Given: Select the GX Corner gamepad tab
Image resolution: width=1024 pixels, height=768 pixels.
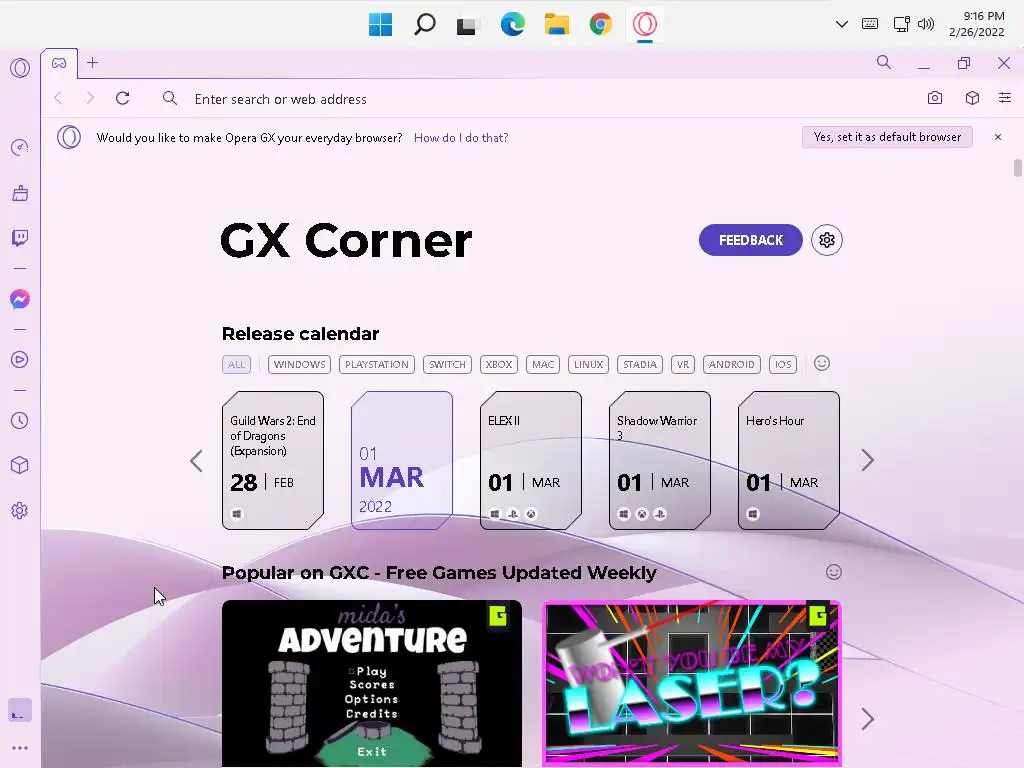Looking at the screenshot, I should click(59, 63).
